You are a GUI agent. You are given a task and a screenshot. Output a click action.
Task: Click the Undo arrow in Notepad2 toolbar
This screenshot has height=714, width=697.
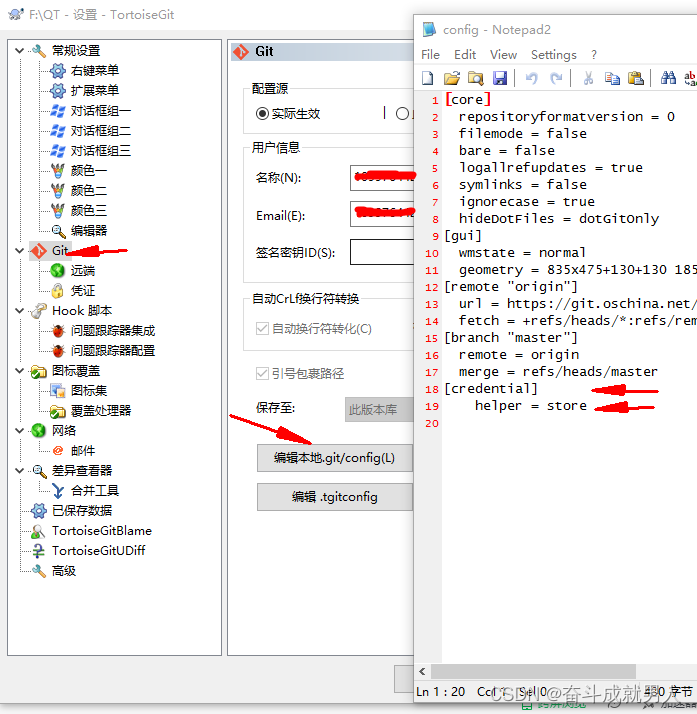(x=531, y=78)
